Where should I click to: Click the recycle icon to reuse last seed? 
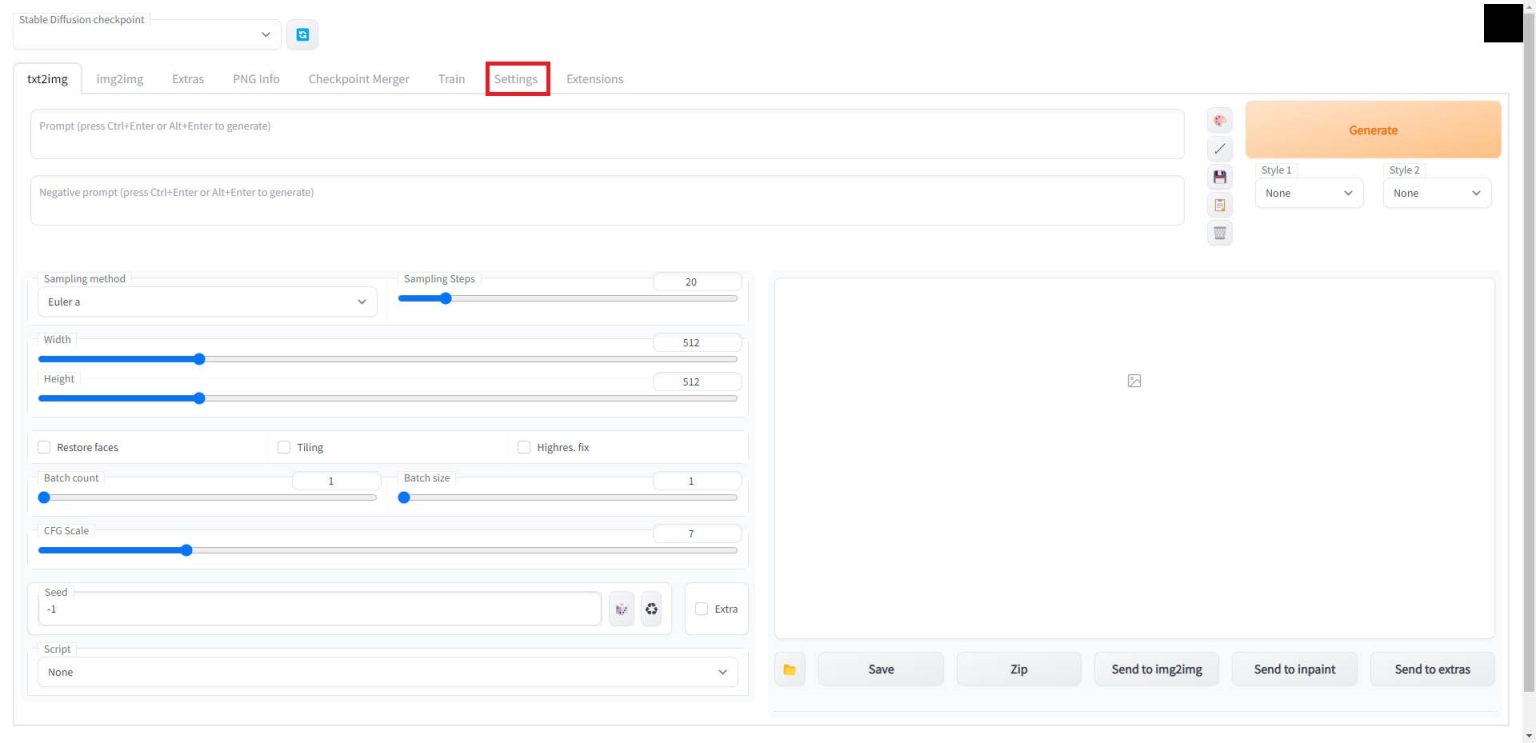click(651, 608)
